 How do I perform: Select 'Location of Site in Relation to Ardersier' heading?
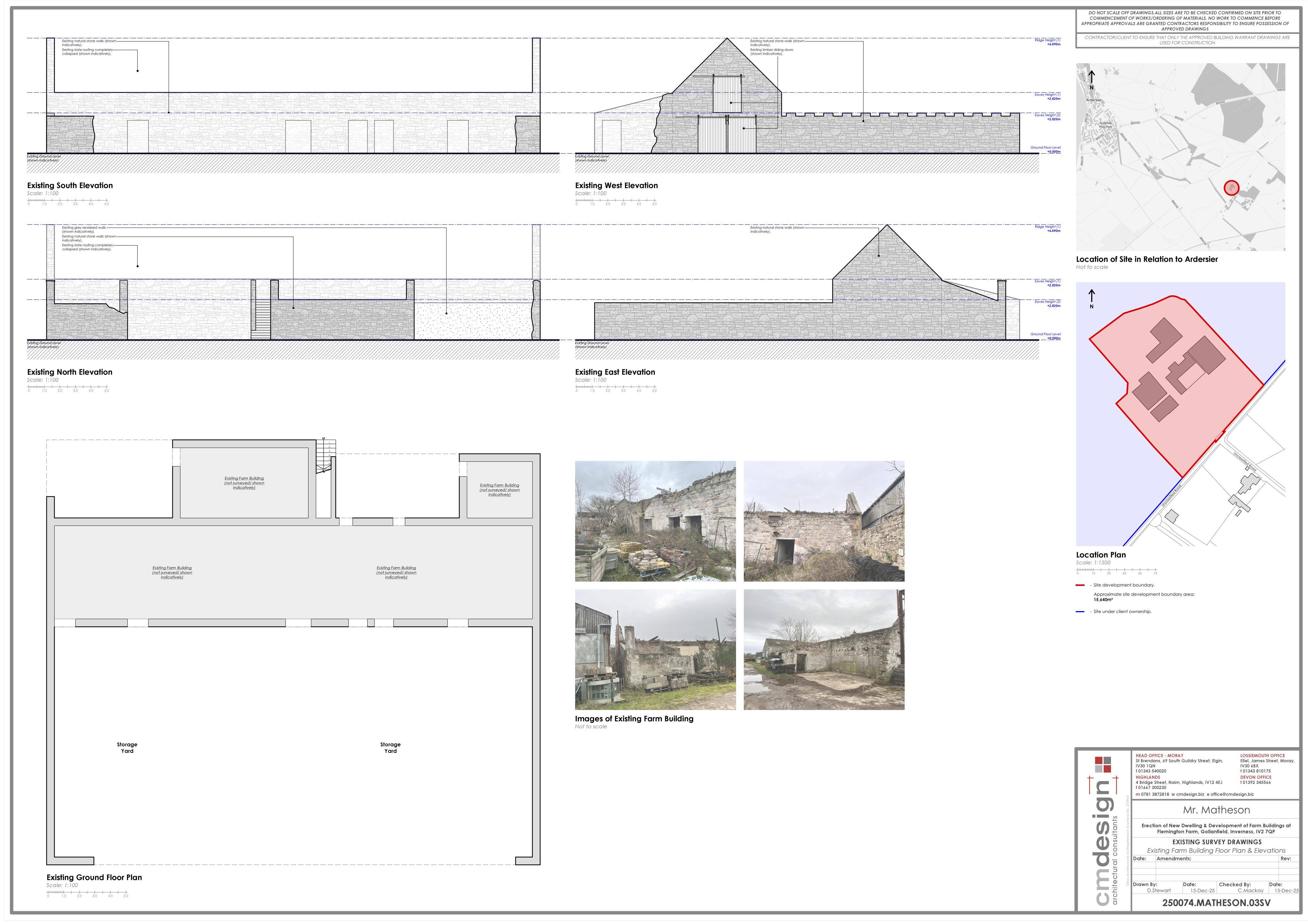pos(1147,259)
